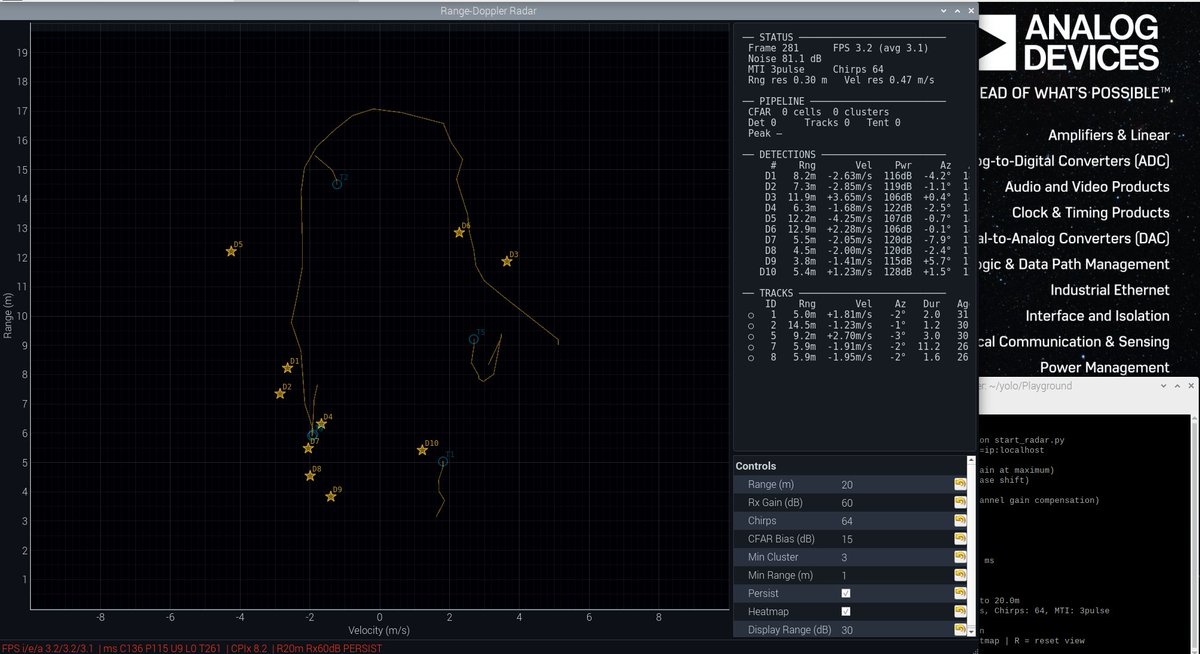The image size is (1200, 654).
Task: Select track ID 1 row at 5.0m
Action: 858,315
